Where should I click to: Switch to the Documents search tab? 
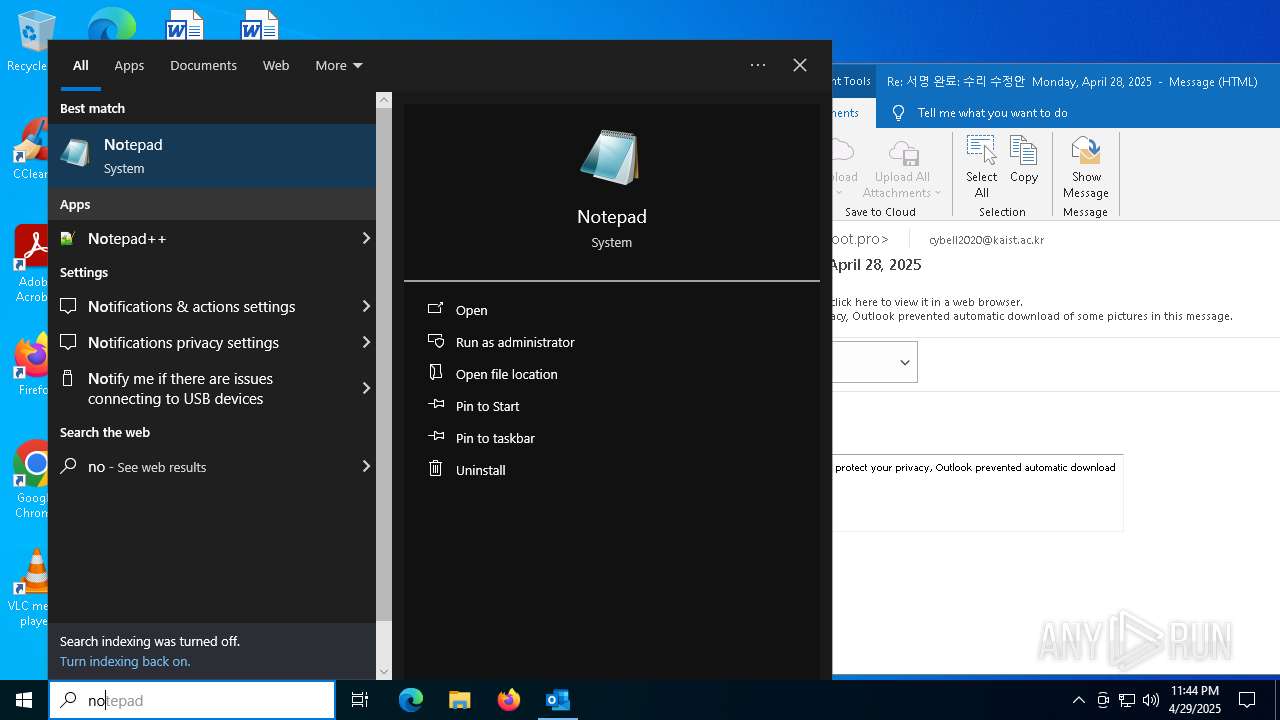[x=203, y=65]
